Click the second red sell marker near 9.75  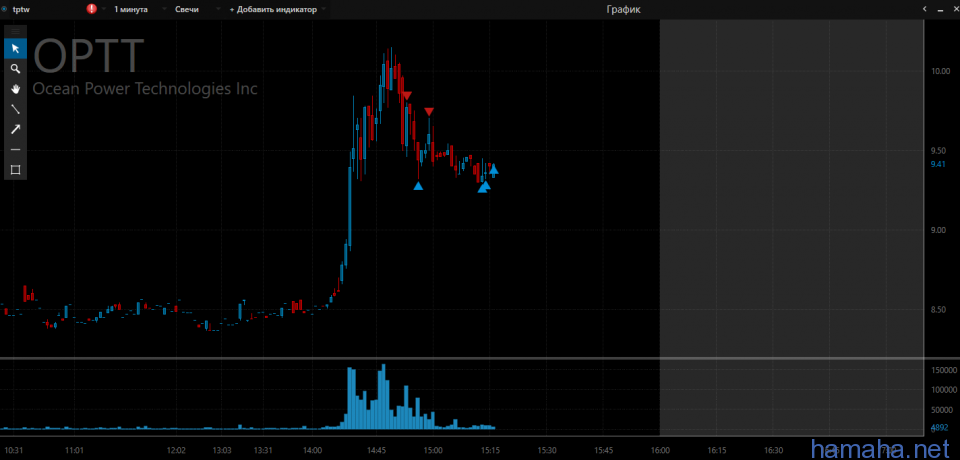tap(429, 111)
